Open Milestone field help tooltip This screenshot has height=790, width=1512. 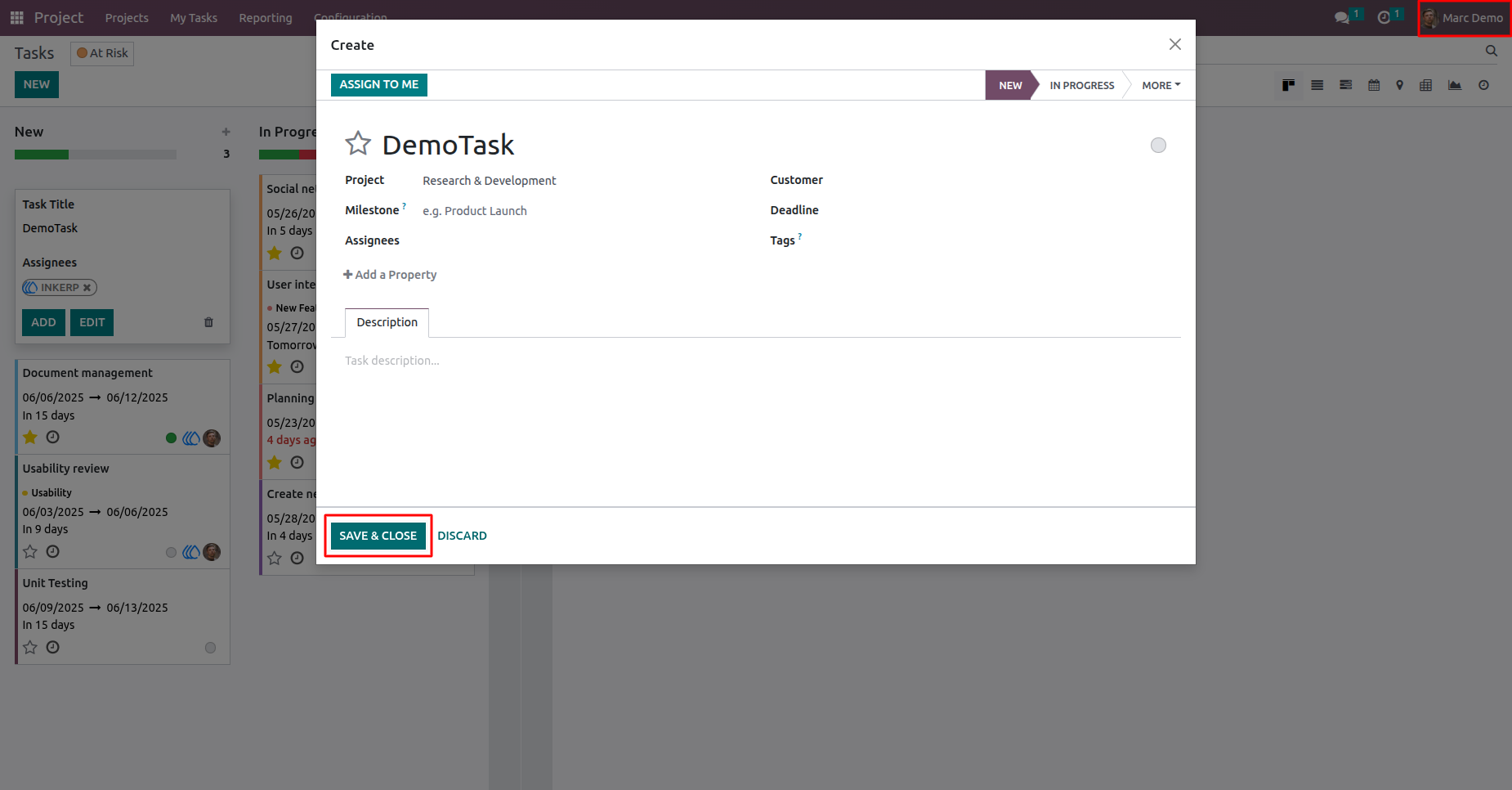[x=404, y=206]
